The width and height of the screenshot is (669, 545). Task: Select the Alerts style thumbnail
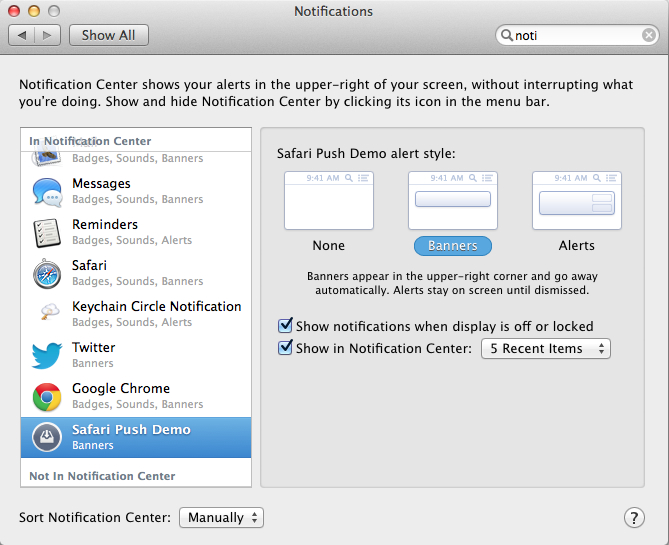pos(576,202)
